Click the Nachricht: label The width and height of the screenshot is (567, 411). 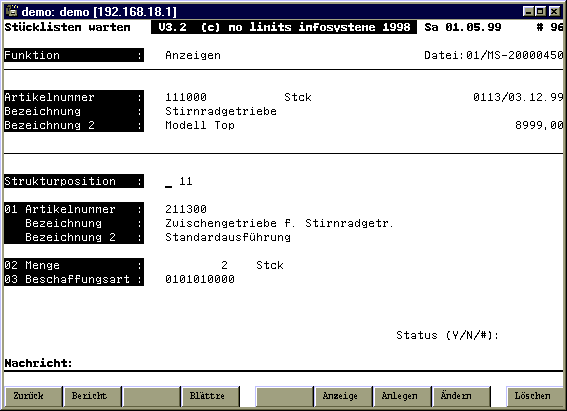point(38,363)
